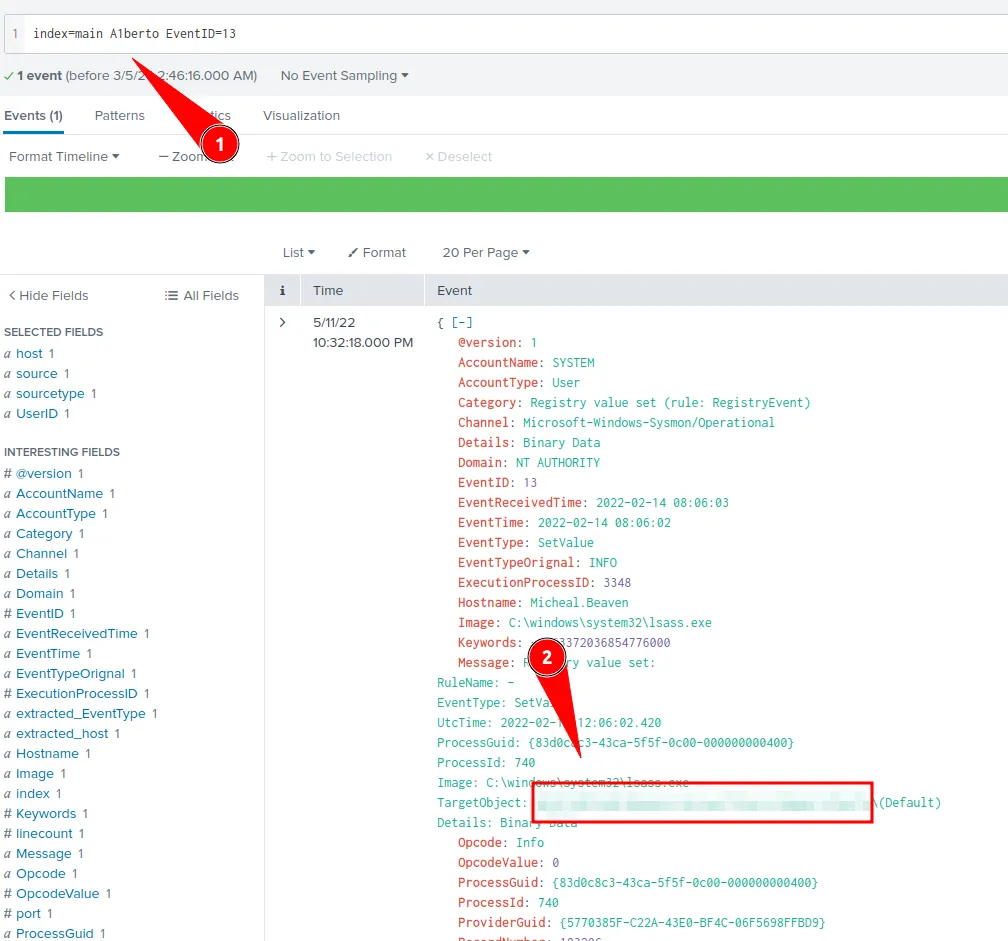Open the List view dropdown
Viewport: 1008px width, 941px height.
(299, 252)
